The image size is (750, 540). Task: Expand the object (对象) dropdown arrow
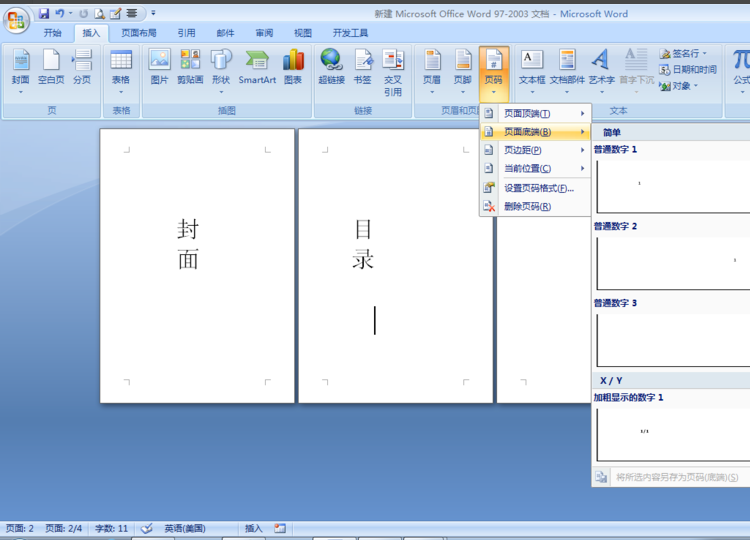coord(695,86)
